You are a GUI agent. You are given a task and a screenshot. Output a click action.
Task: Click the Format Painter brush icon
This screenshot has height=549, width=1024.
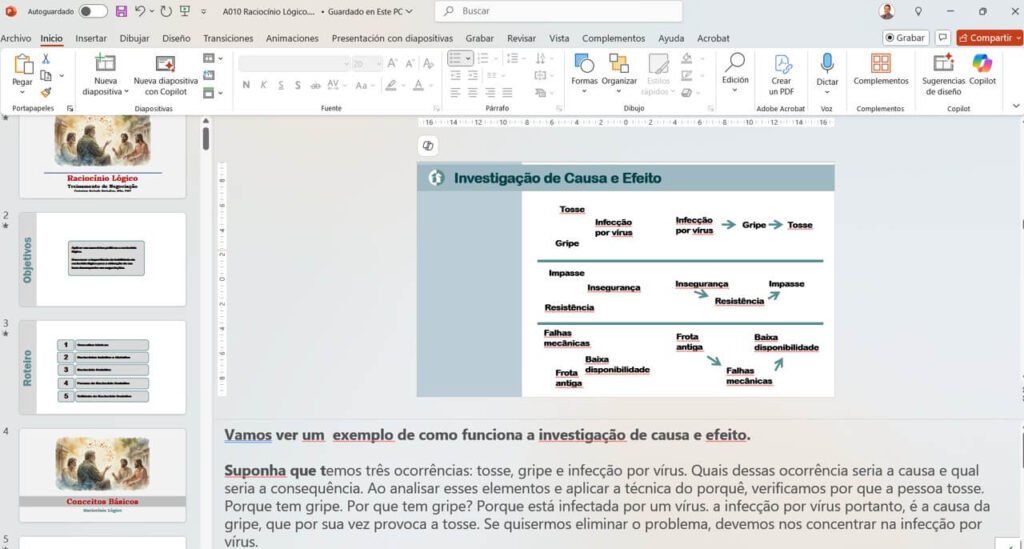coord(46,93)
